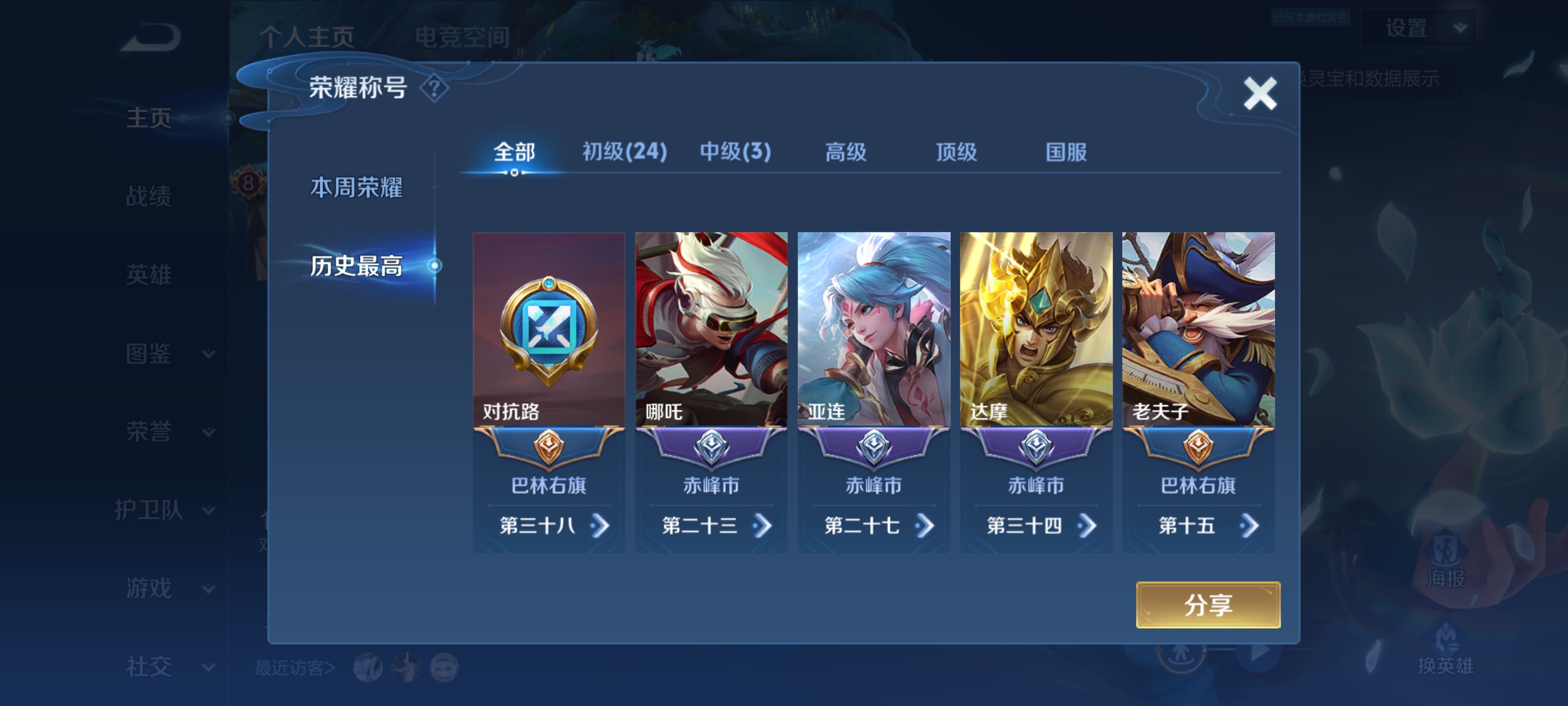Open the arrow next to 第二十三
This screenshot has height=706, width=1568.
pos(762,525)
